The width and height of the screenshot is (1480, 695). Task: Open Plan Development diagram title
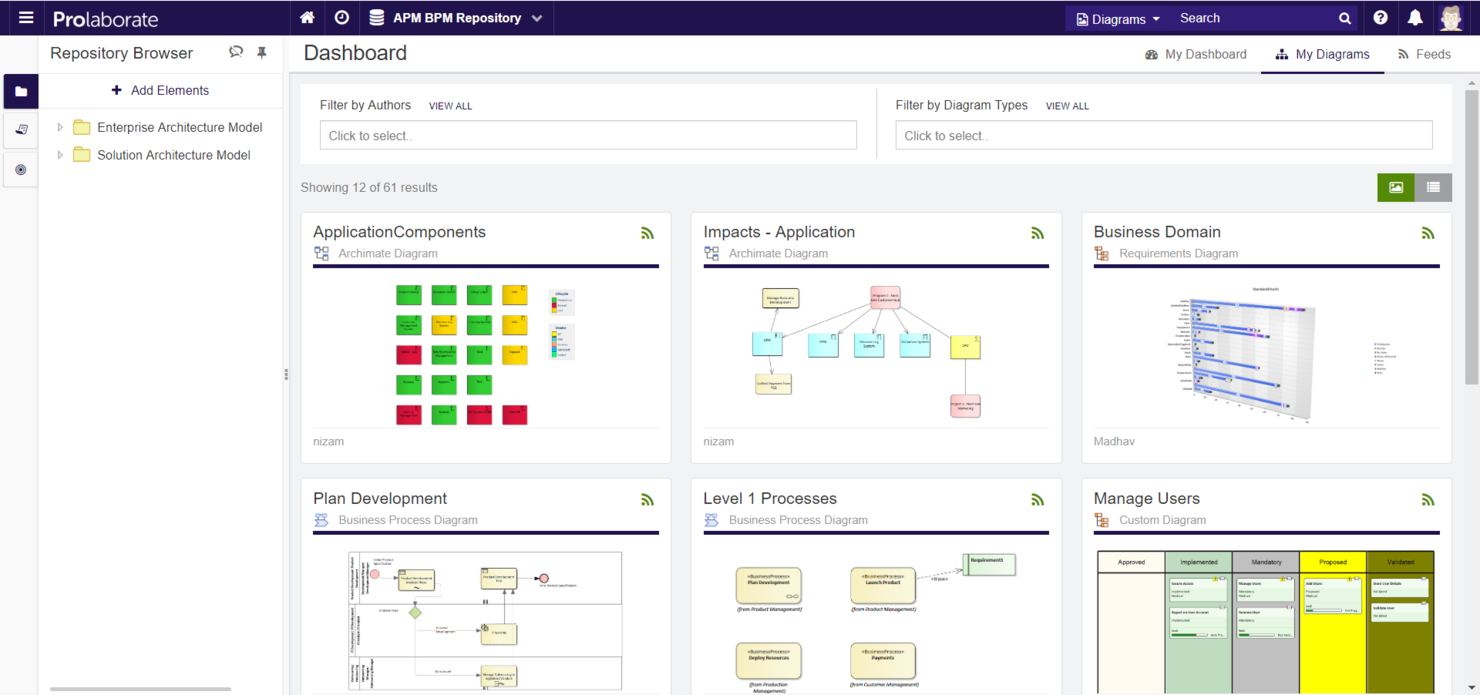point(380,499)
